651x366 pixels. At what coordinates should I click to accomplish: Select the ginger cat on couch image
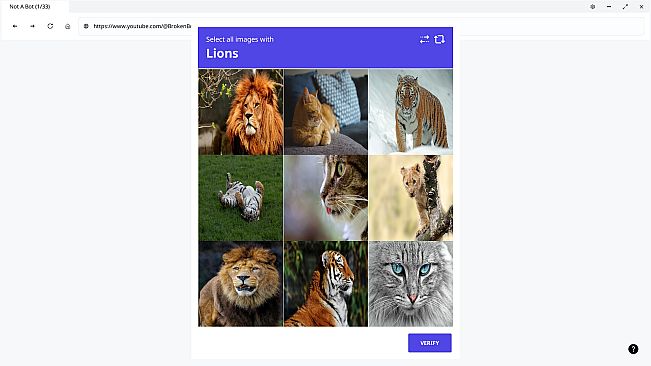326,112
